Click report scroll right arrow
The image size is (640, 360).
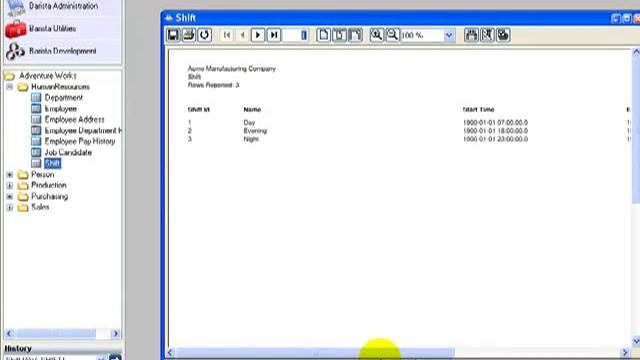(x=625, y=352)
